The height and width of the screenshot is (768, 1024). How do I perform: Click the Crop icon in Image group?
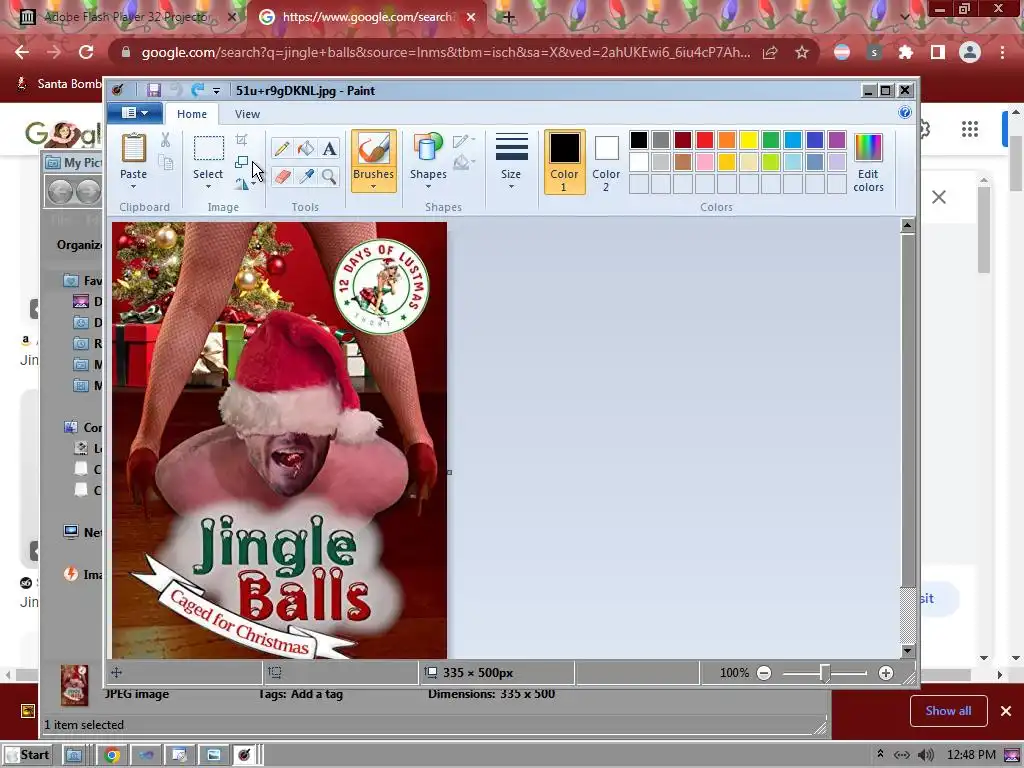click(x=242, y=140)
